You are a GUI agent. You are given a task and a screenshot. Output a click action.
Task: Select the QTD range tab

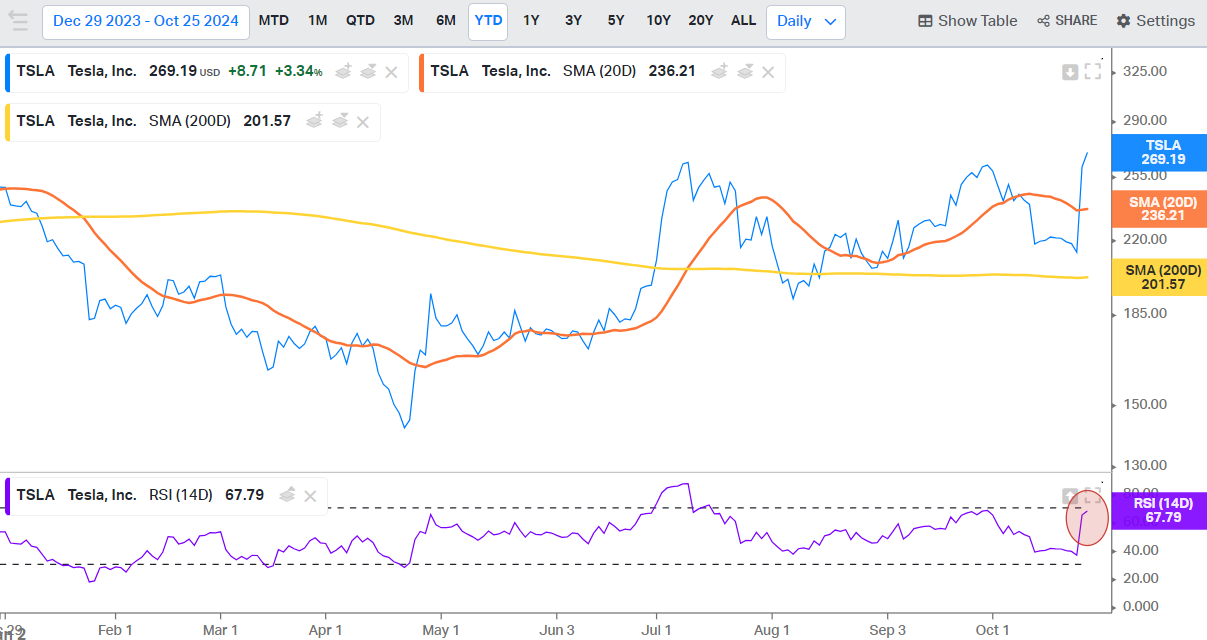[x=360, y=21]
